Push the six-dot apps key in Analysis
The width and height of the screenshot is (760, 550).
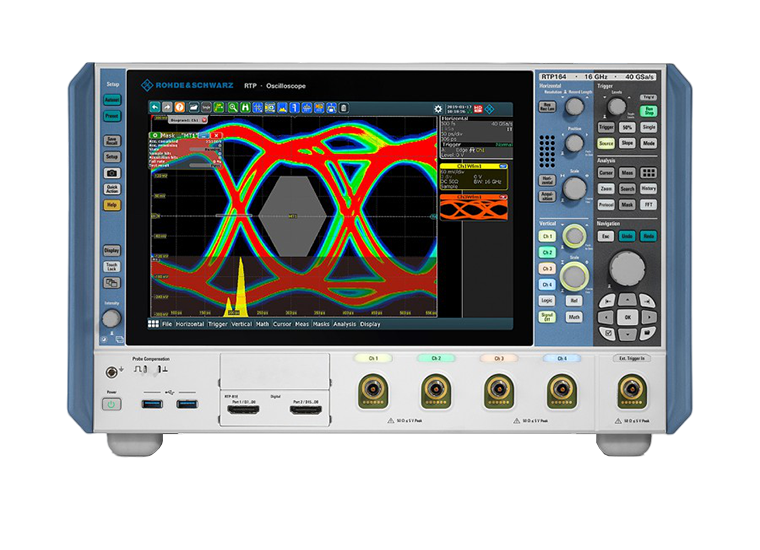(649, 173)
